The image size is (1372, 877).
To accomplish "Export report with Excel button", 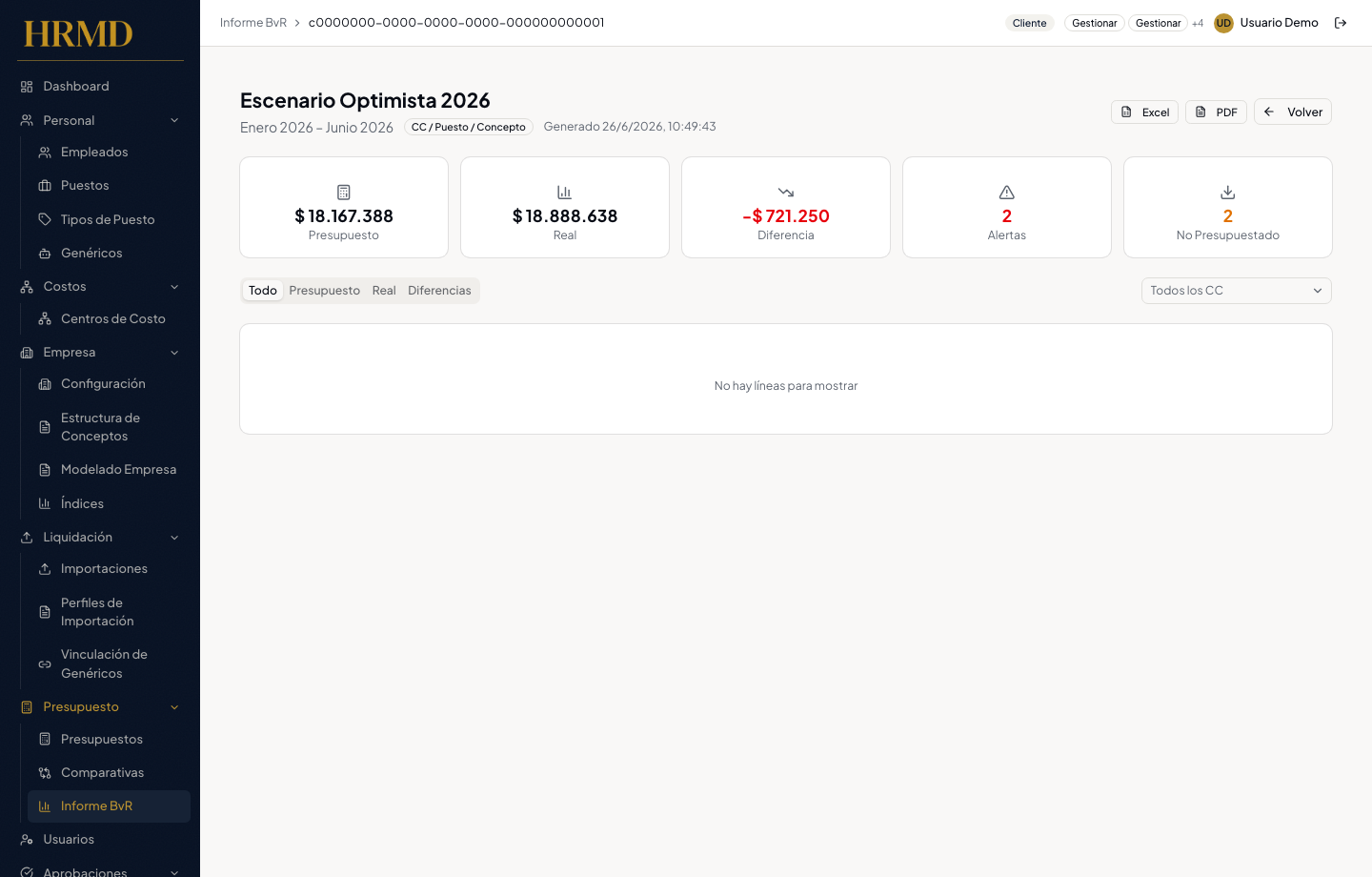I will 1144,112.
